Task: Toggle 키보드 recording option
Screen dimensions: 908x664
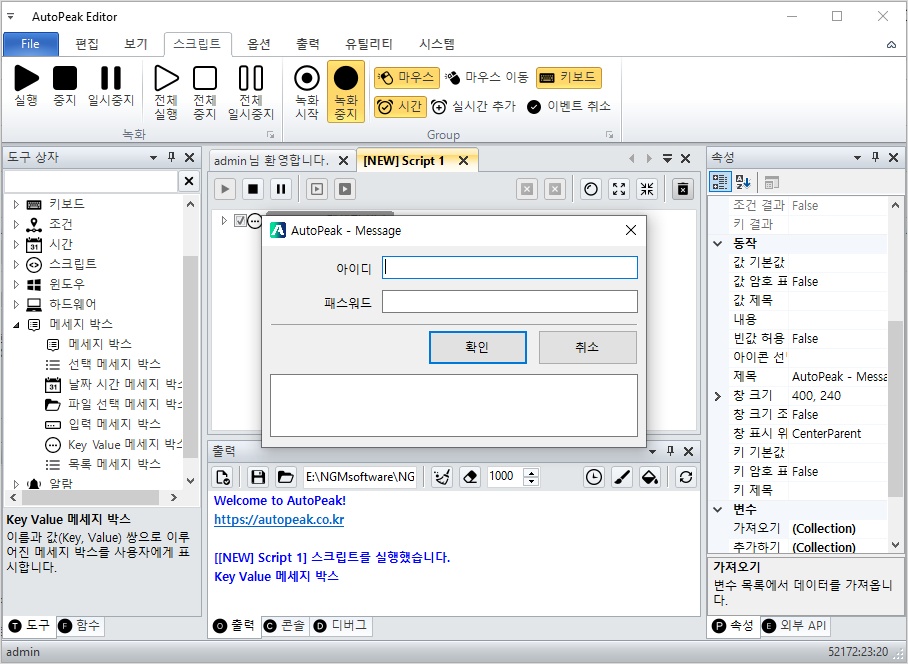Action: pyautogui.click(x=569, y=77)
